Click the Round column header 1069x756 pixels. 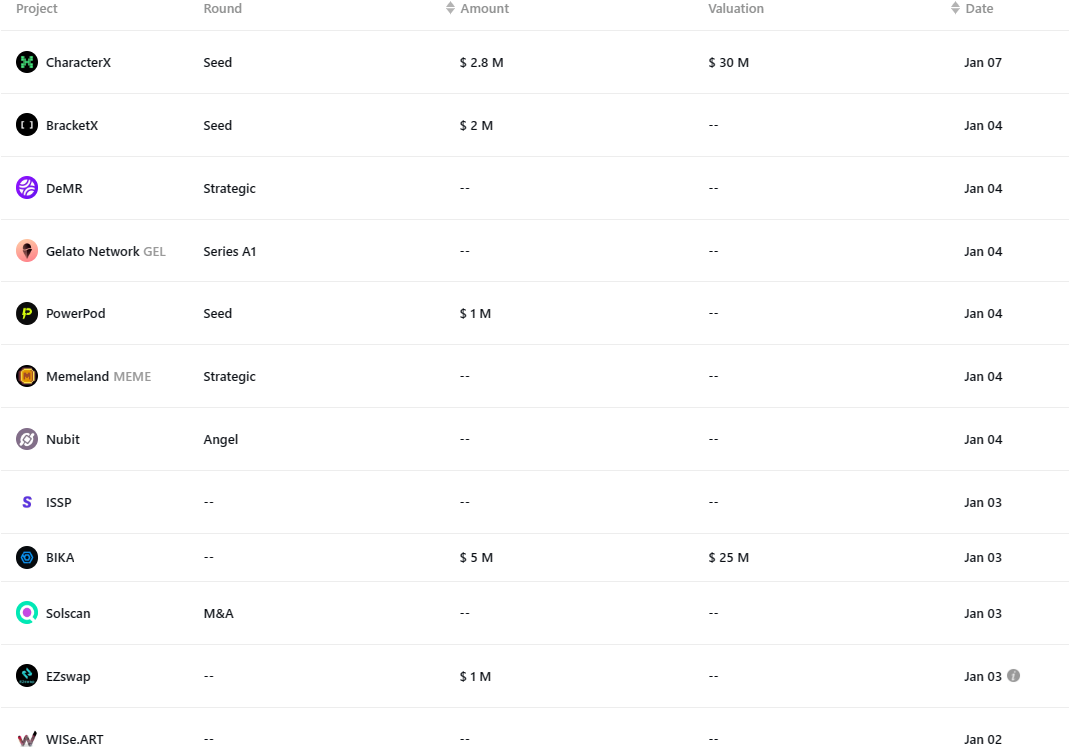point(222,8)
